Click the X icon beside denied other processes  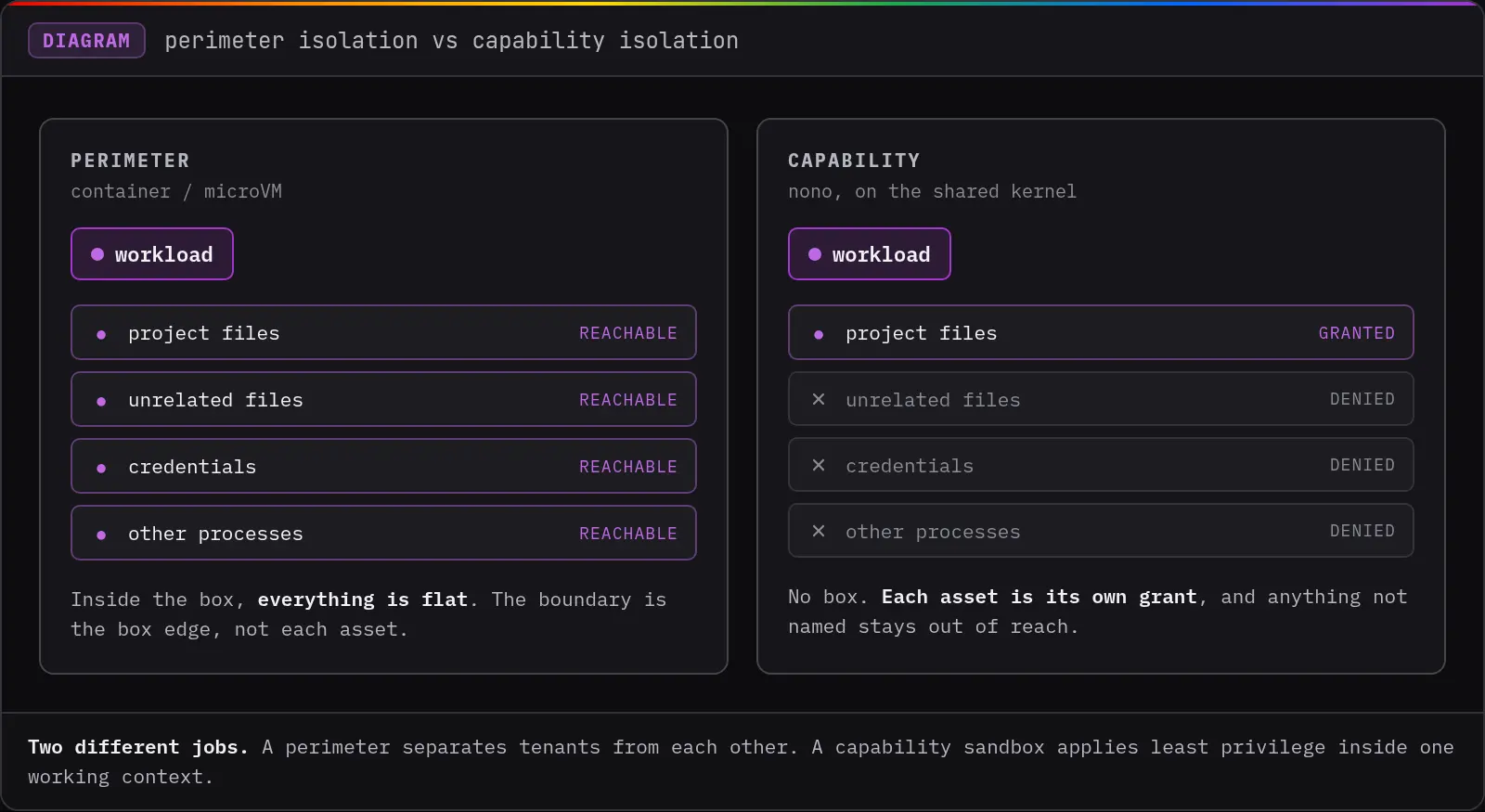coord(819,531)
